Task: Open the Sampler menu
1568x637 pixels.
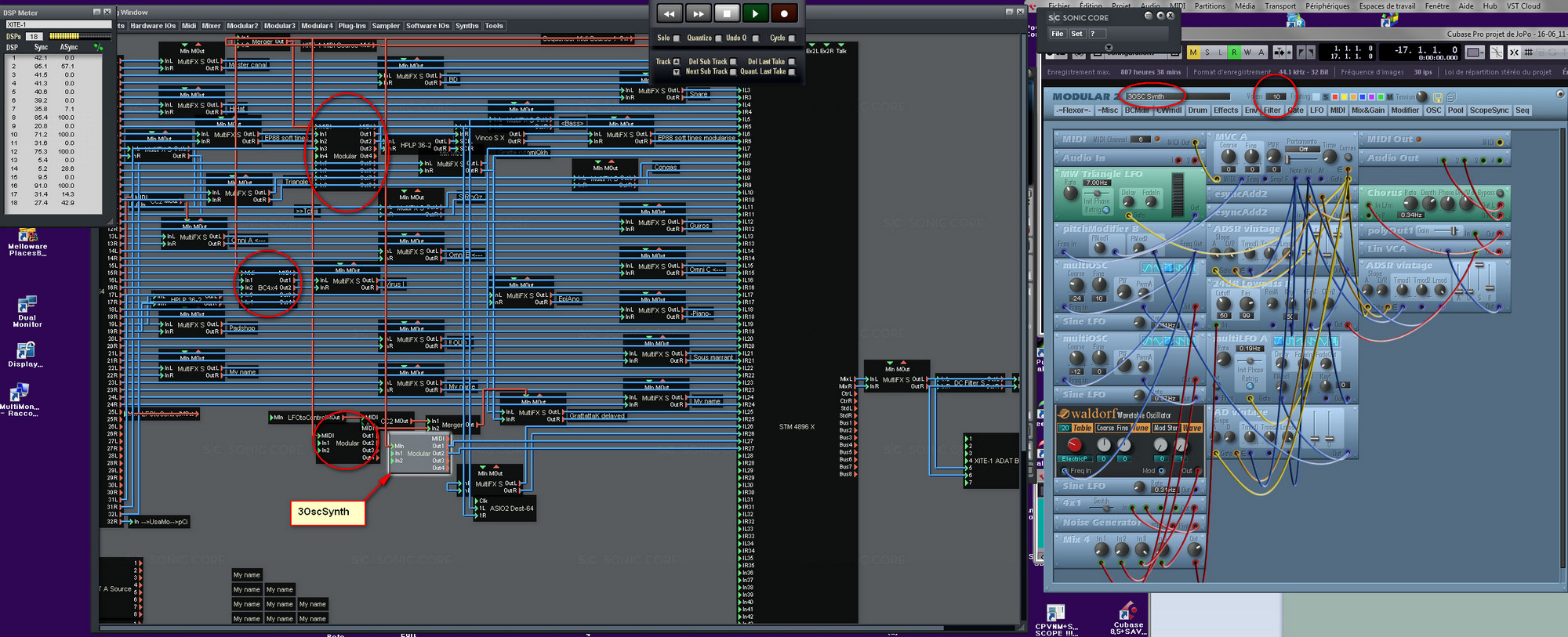Action: tap(386, 26)
